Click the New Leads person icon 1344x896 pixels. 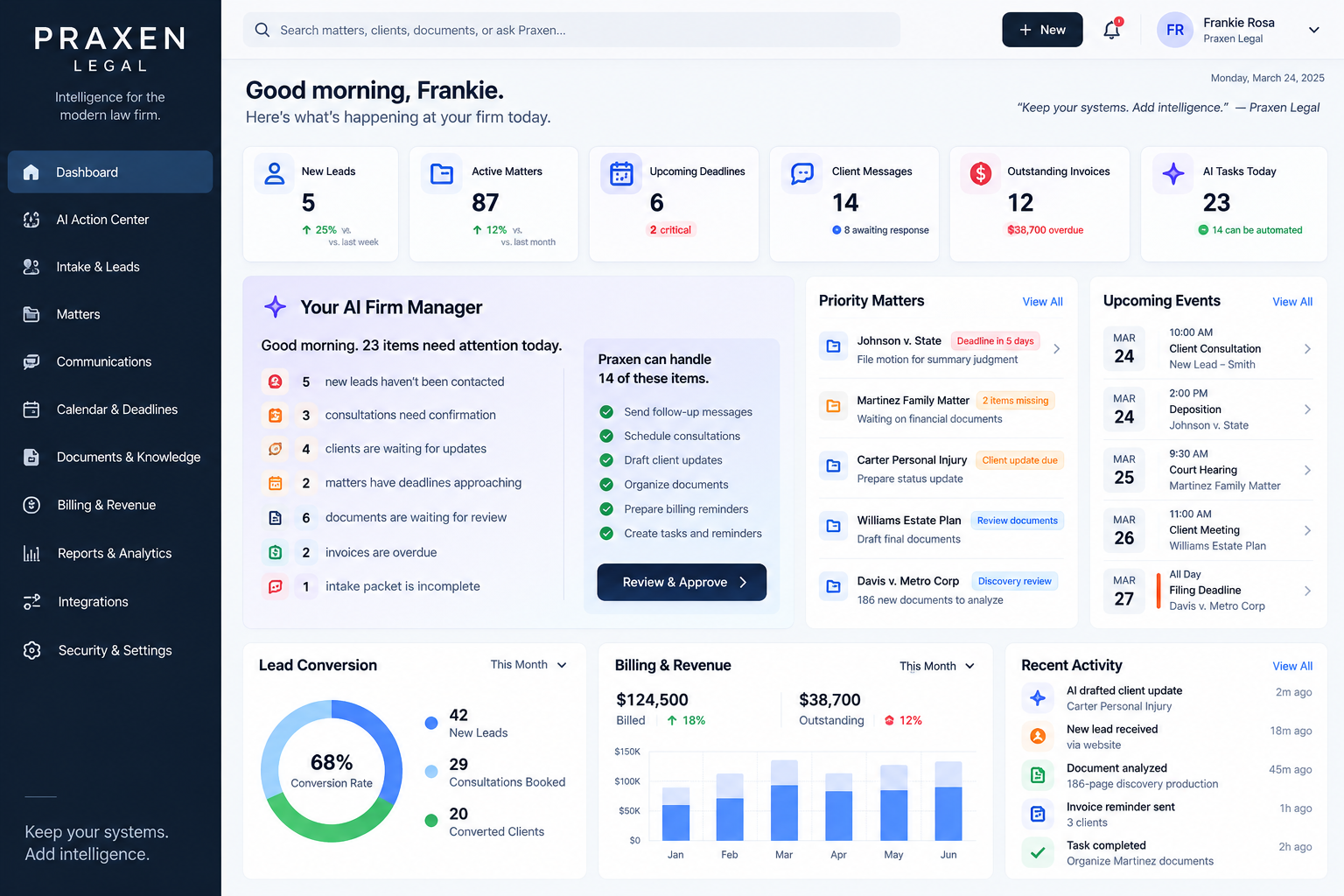click(x=275, y=173)
